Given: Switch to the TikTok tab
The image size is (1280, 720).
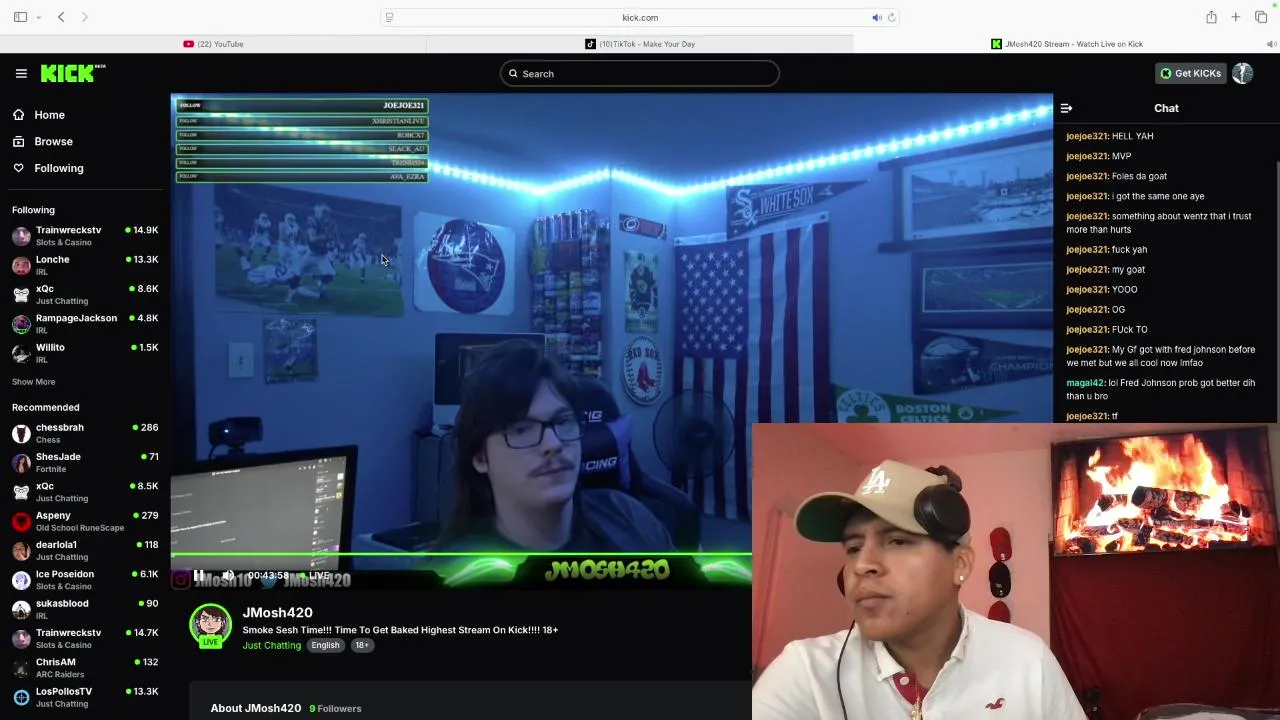Looking at the screenshot, I should (x=640, y=44).
